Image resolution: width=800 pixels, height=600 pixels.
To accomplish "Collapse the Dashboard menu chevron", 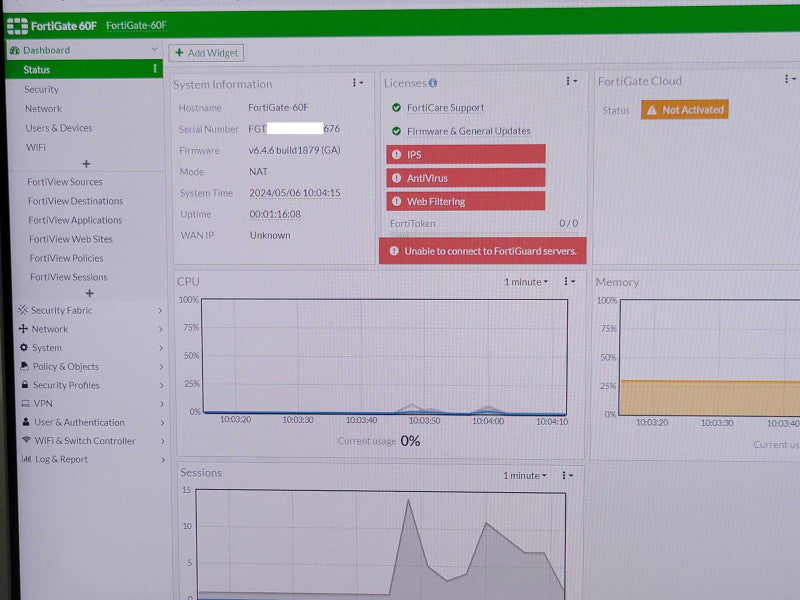I will click(x=154, y=49).
